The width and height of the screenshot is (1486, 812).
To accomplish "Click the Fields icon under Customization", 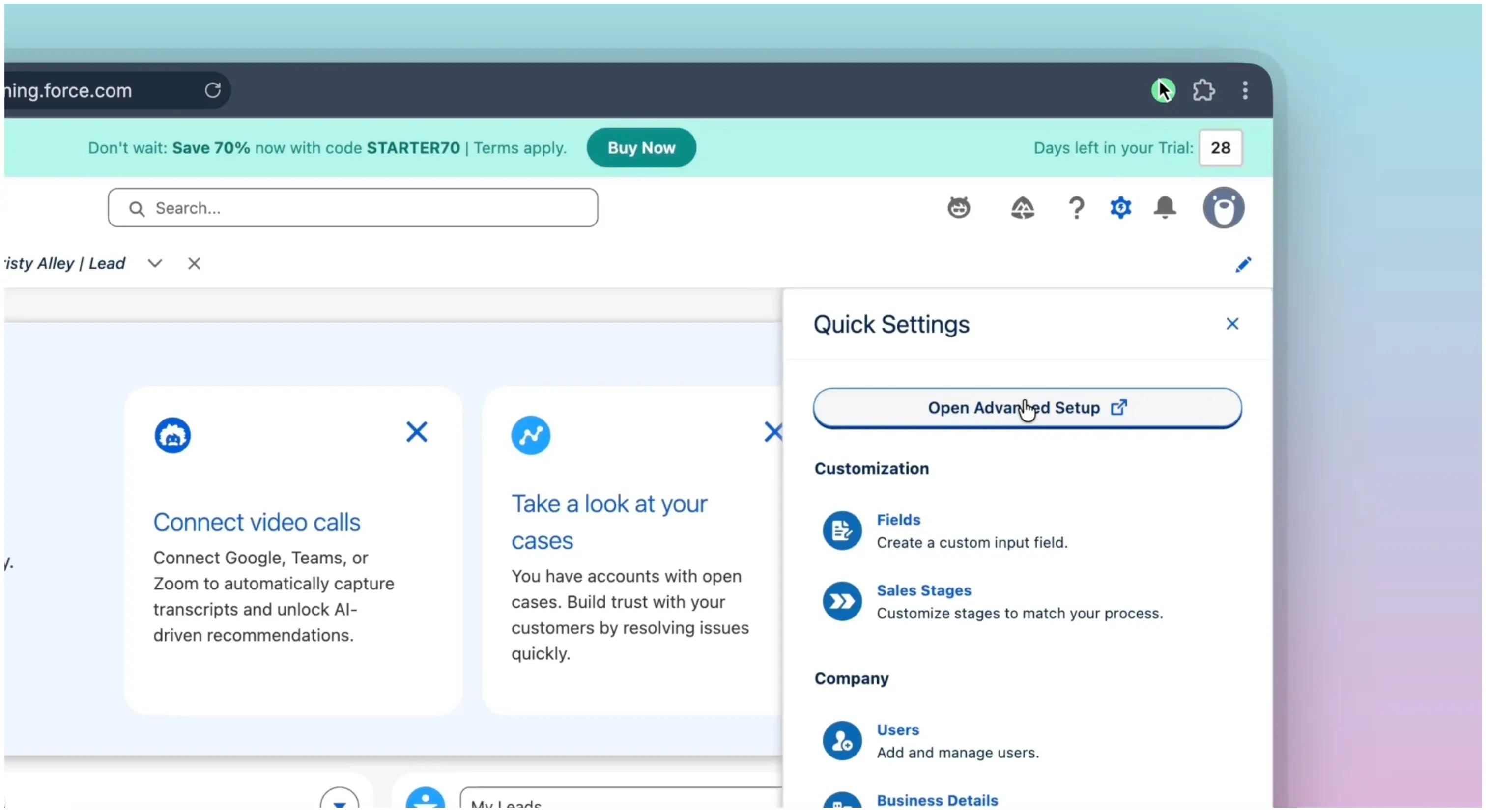I will [842, 531].
